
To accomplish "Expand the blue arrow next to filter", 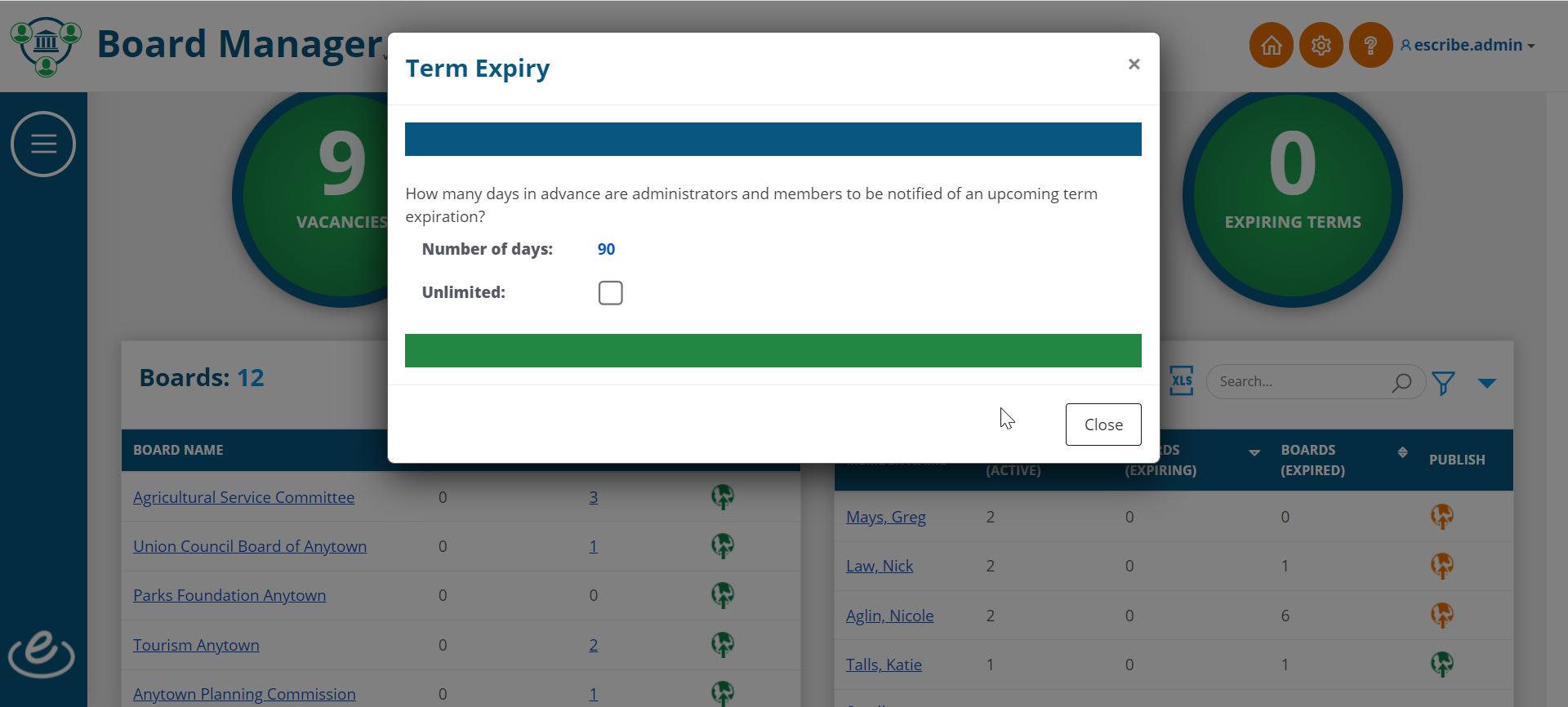I will pyautogui.click(x=1486, y=383).
